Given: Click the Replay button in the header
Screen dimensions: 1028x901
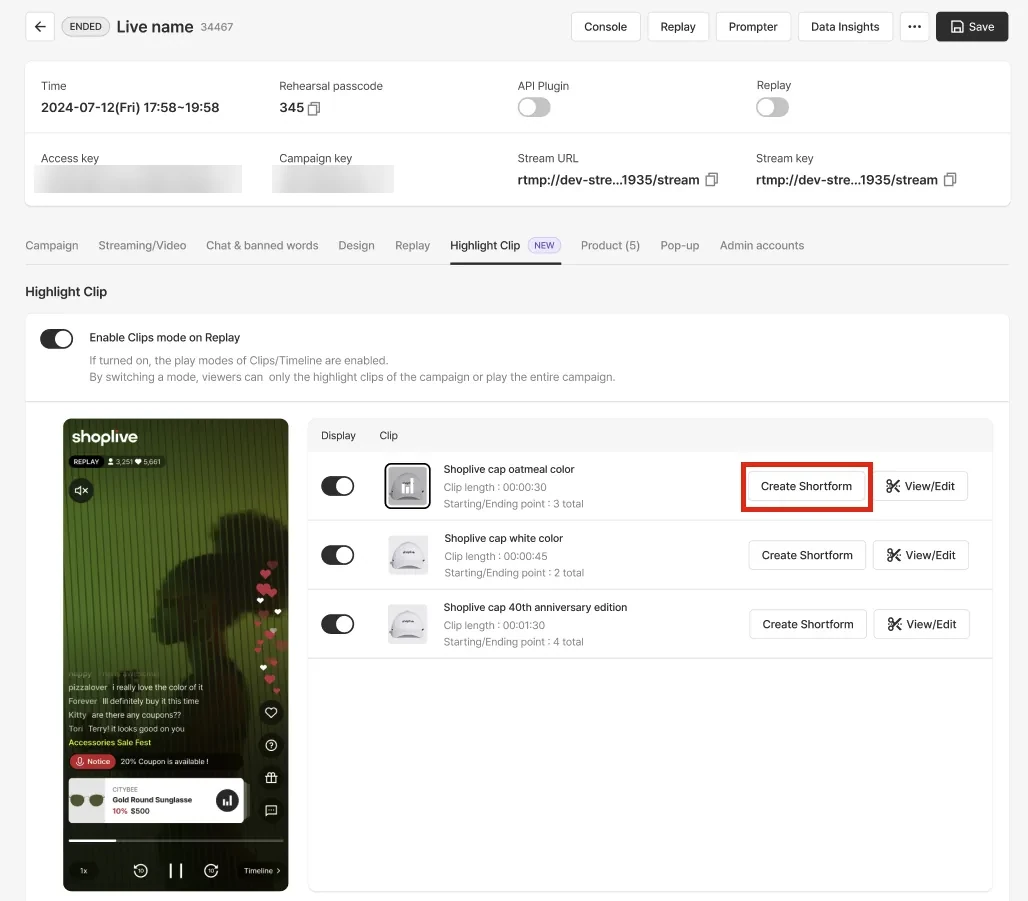Looking at the screenshot, I should click(678, 27).
